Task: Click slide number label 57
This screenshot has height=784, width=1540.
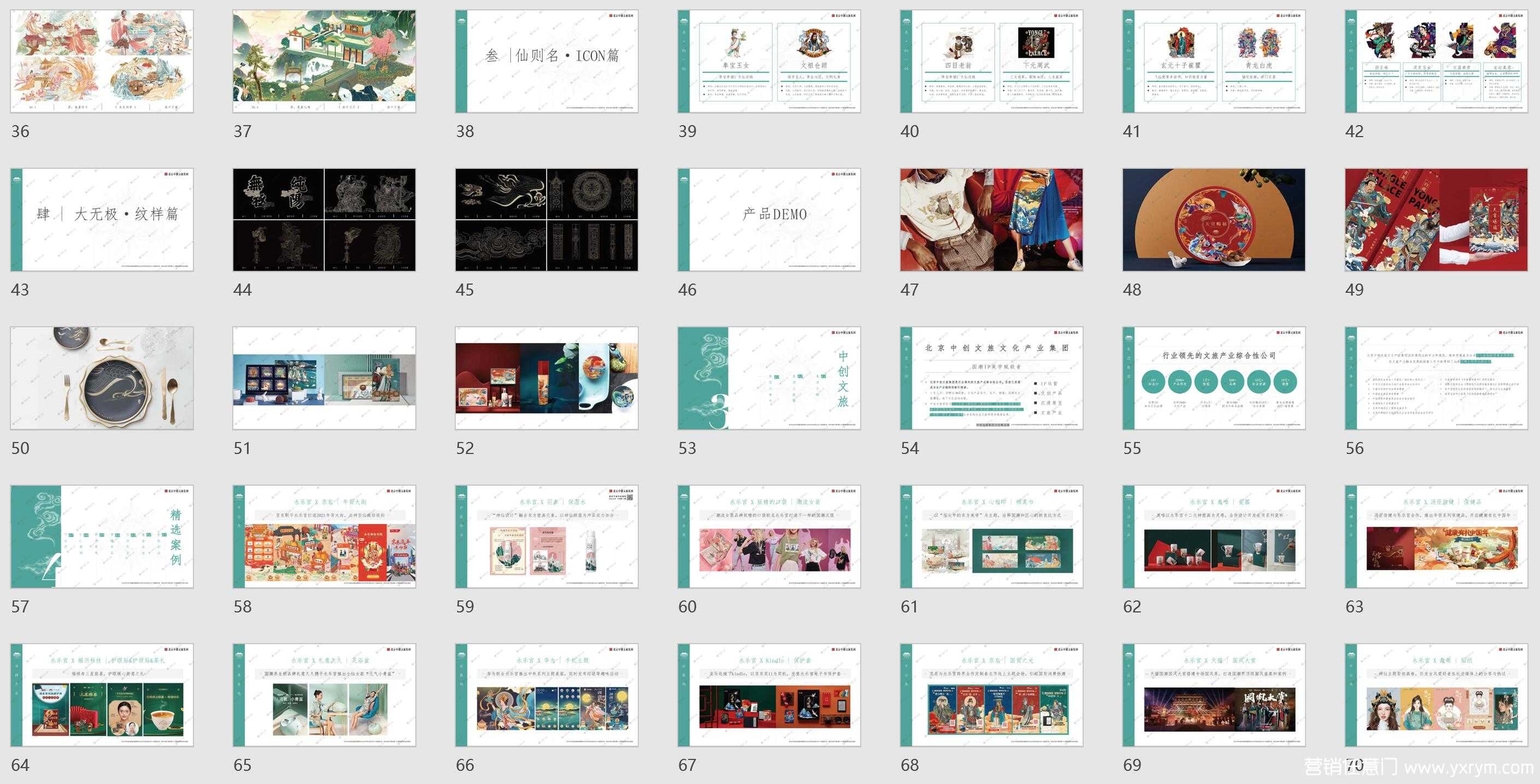Action: point(20,606)
